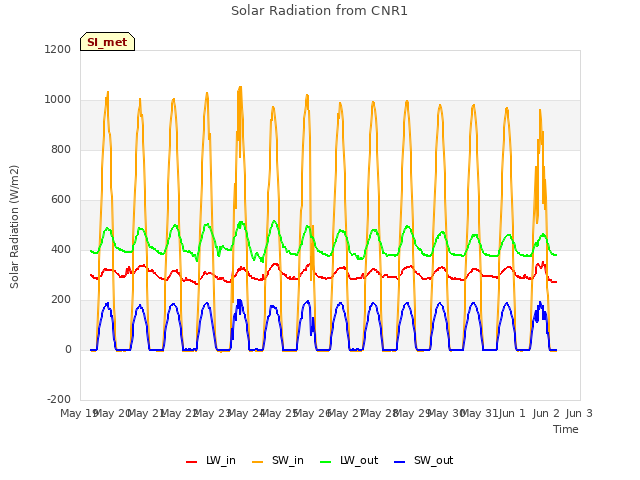Click the chart title Solar Radiation from CNR1
Viewport: 640px width, 480px height.
click(319, 11)
